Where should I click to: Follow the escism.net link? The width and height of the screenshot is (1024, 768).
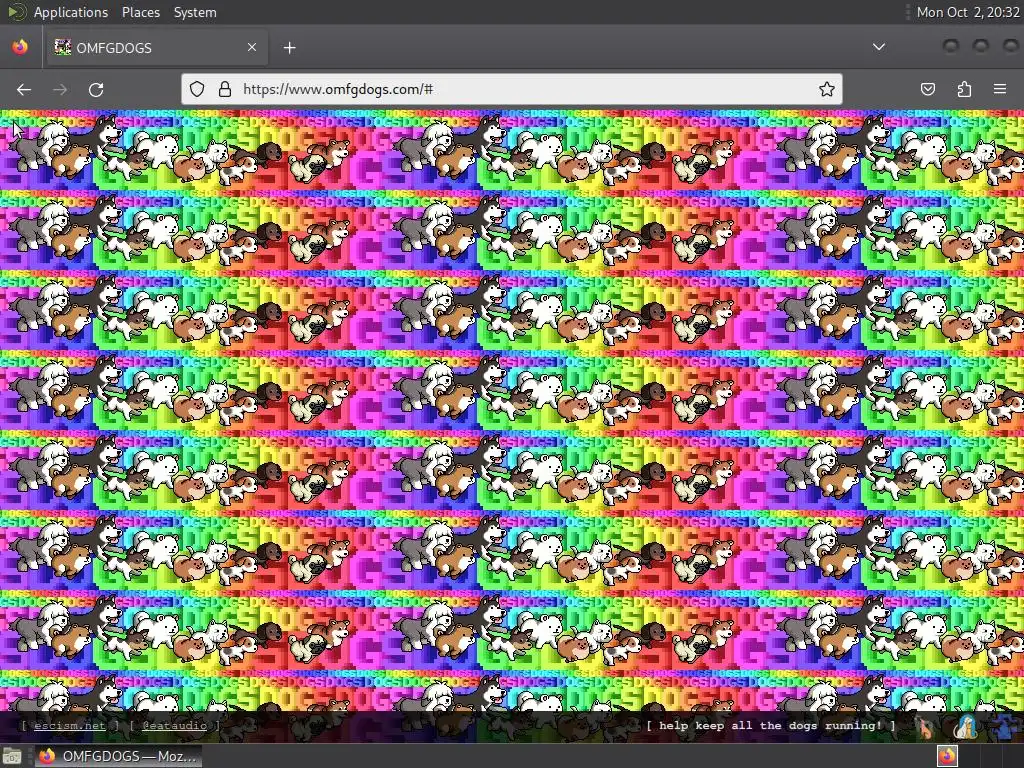point(69,726)
